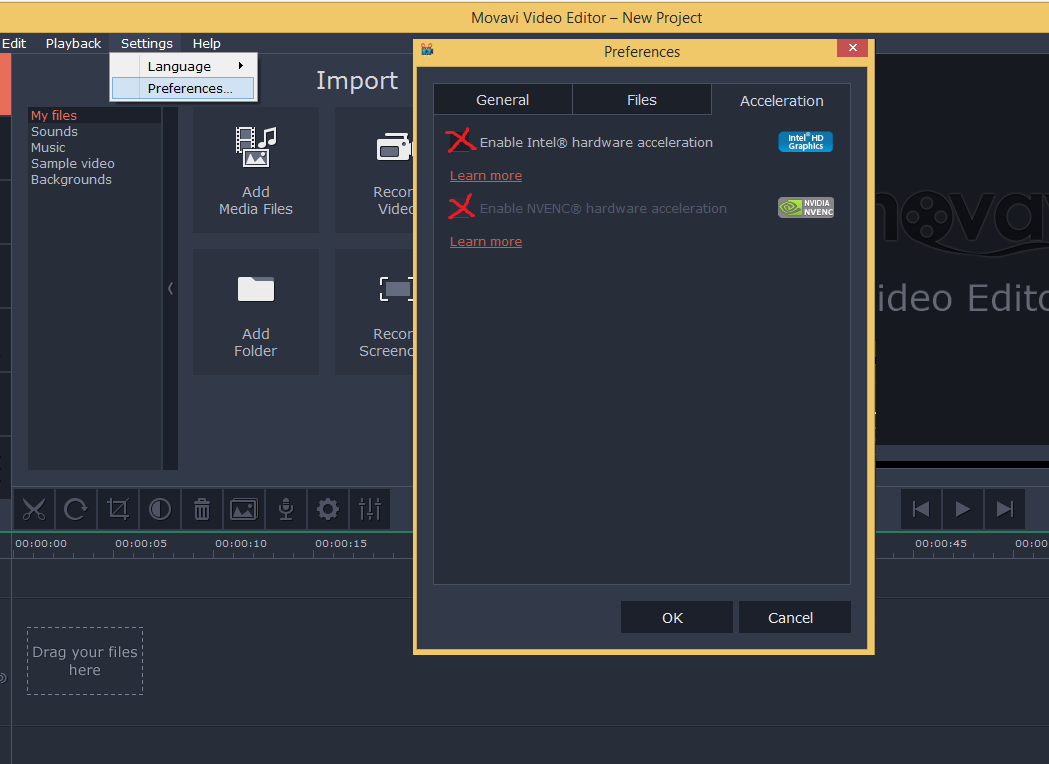The height and width of the screenshot is (764, 1049).
Task: Click the microphone Record audio icon
Action: [286, 510]
